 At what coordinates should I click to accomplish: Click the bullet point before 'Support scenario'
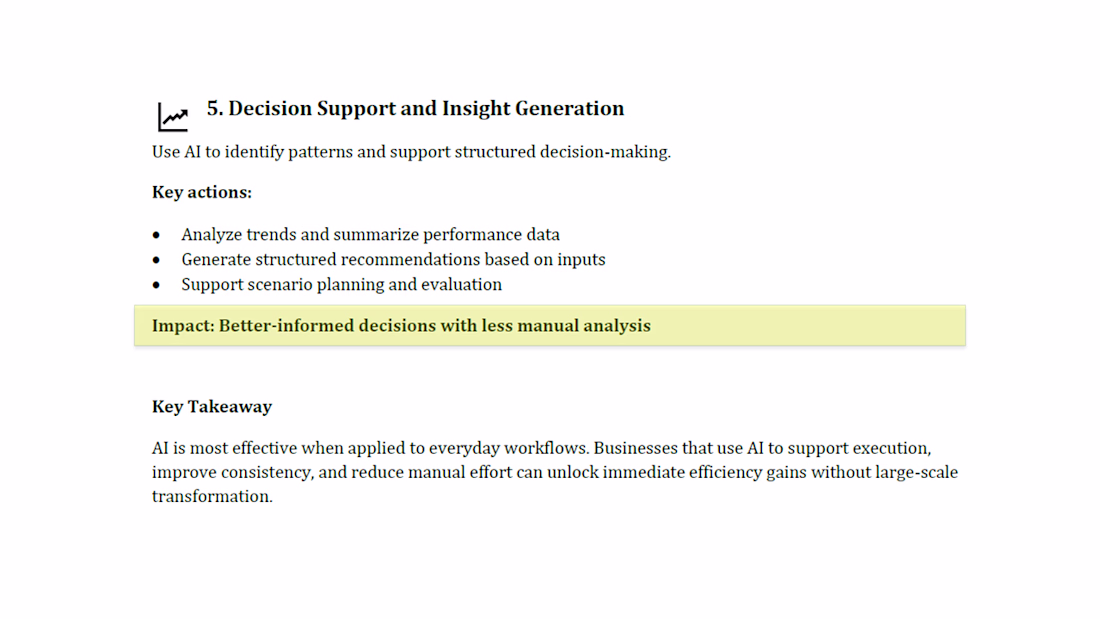[156, 286]
